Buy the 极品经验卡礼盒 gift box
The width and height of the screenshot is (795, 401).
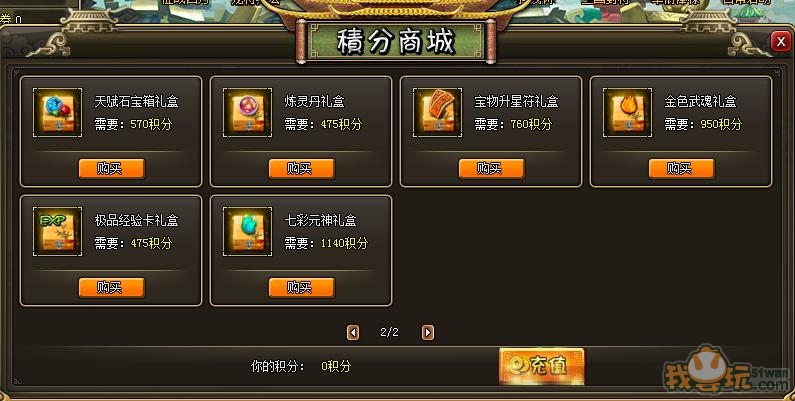click(112, 288)
